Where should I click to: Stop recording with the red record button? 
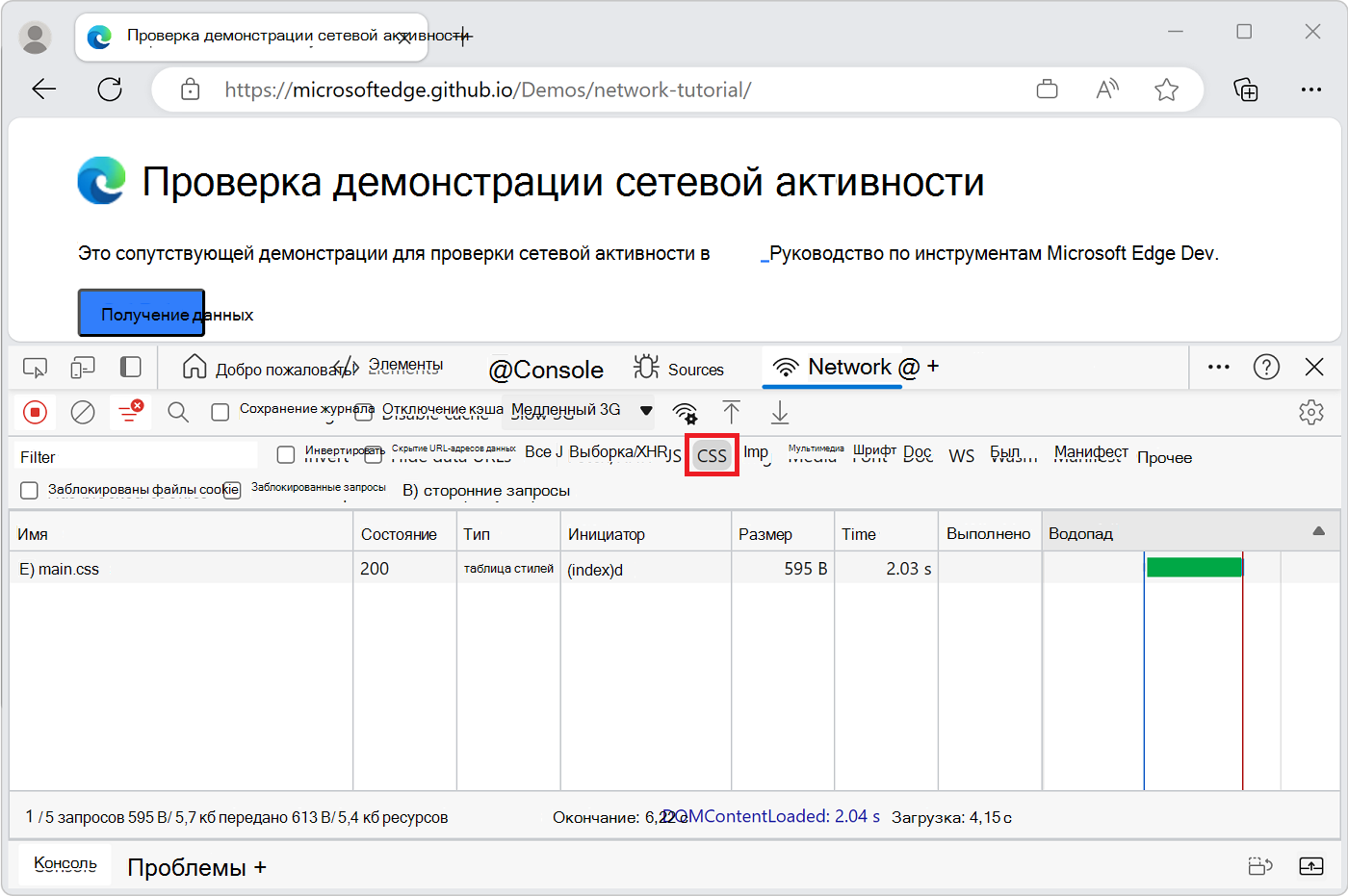36,412
